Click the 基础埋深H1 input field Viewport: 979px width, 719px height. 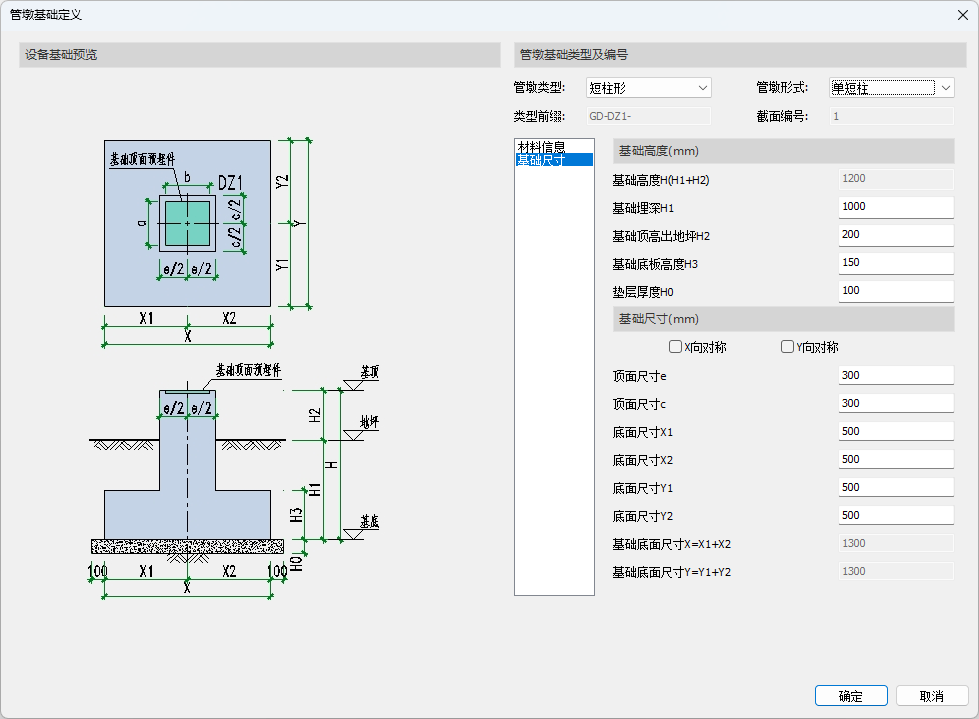[896, 207]
